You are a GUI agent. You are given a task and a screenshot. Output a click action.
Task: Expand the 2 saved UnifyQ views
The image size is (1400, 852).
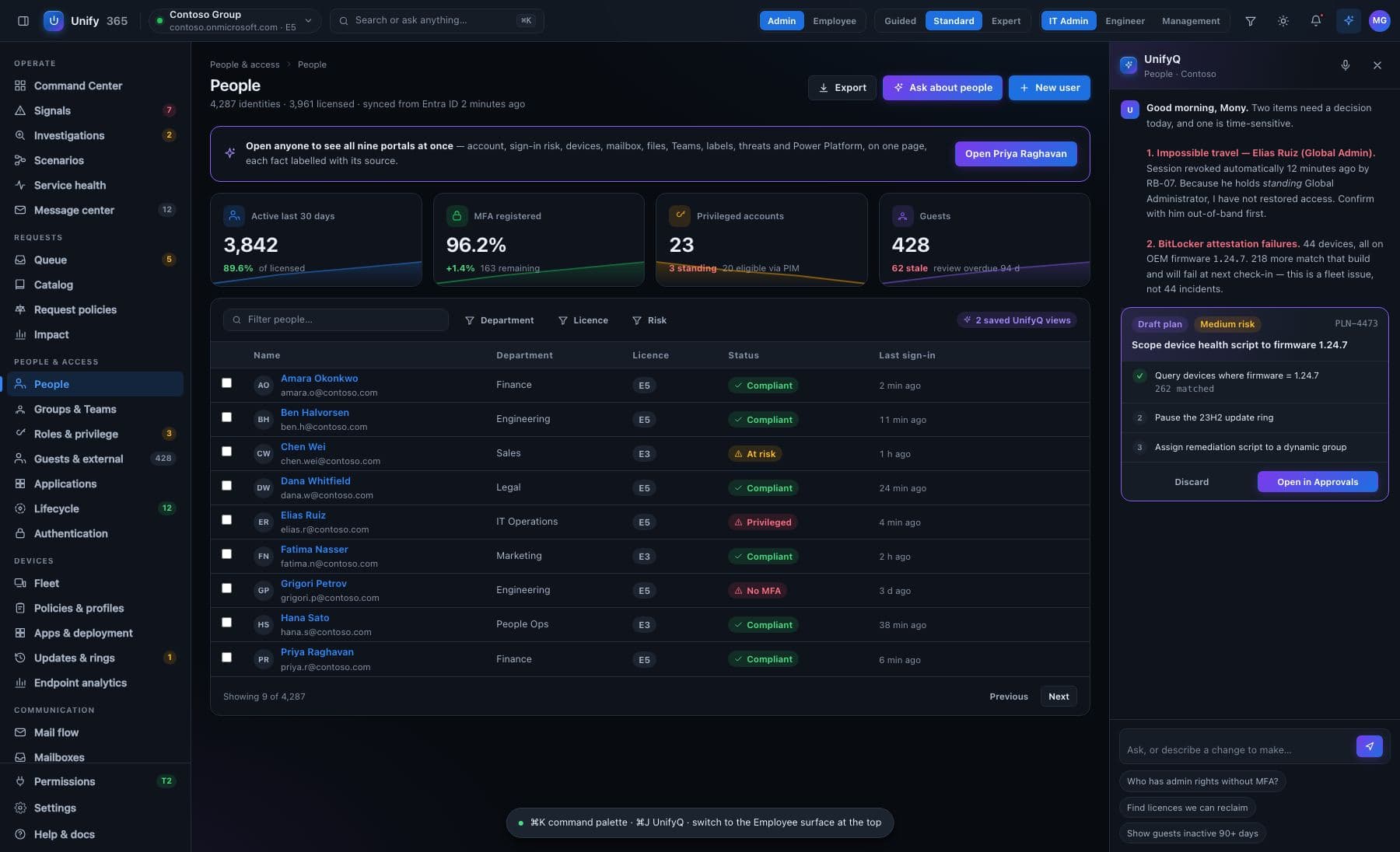[1017, 320]
